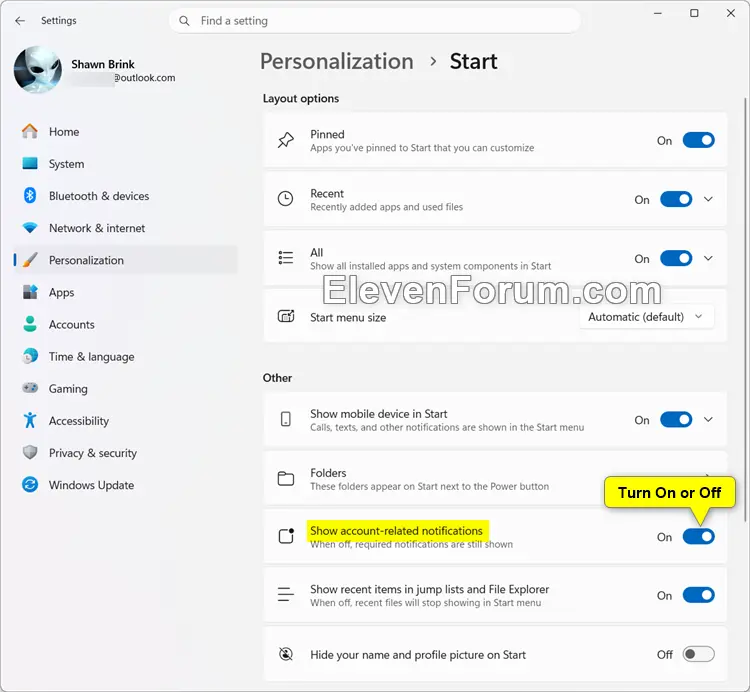Toggle the Pinned switch off

coord(698,140)
